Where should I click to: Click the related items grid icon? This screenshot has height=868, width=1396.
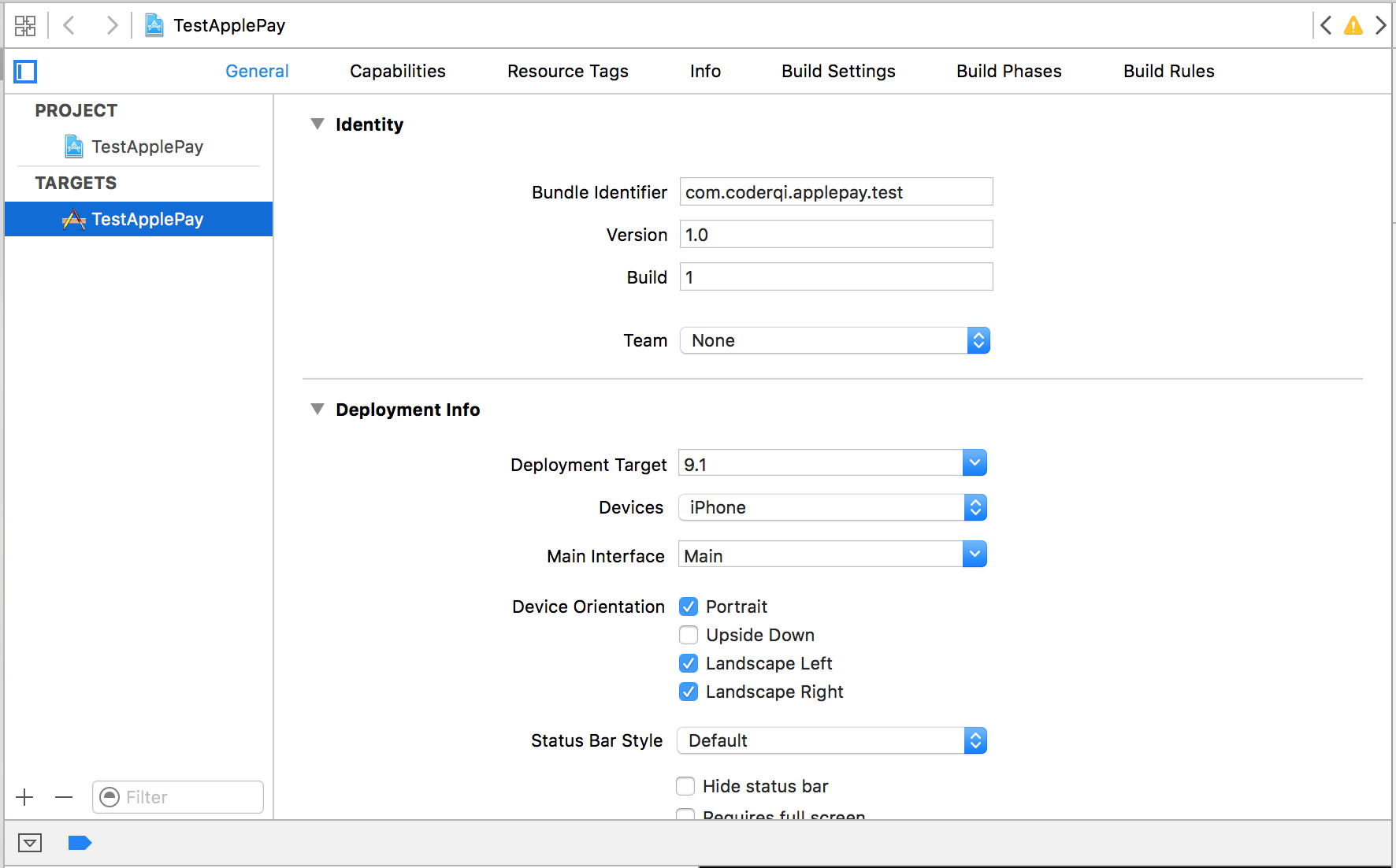[25, 26]
